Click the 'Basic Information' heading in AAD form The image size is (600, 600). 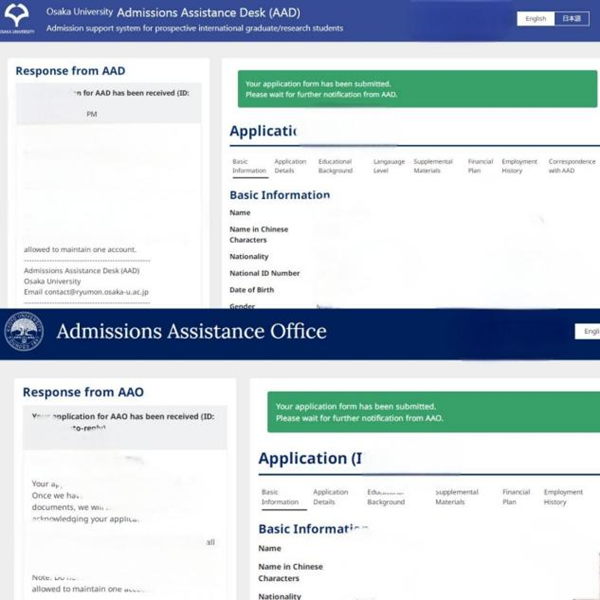280,195
